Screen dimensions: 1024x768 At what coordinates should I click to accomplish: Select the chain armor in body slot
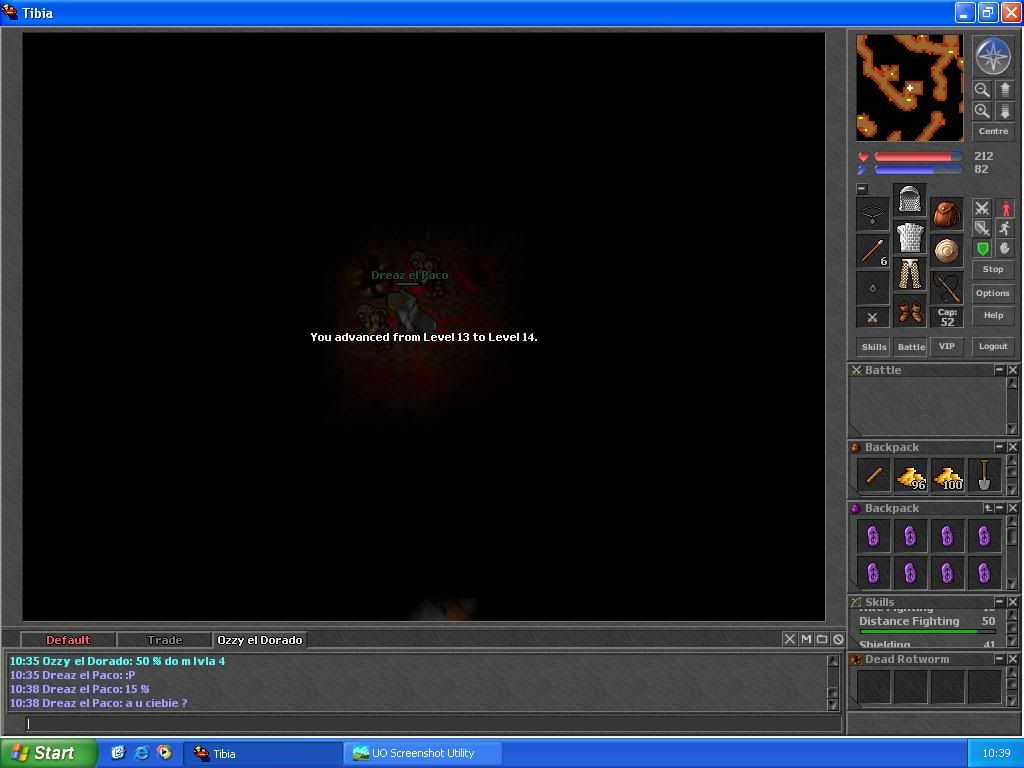click(910, 237)
